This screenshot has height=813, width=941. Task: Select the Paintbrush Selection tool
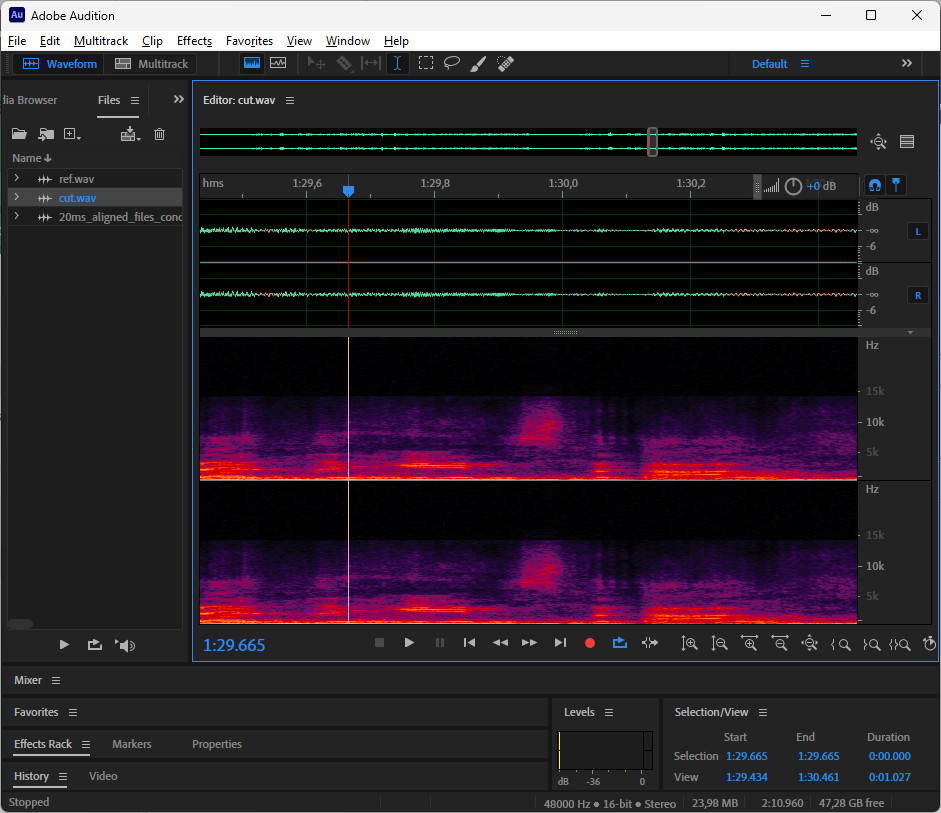point(478,63)
